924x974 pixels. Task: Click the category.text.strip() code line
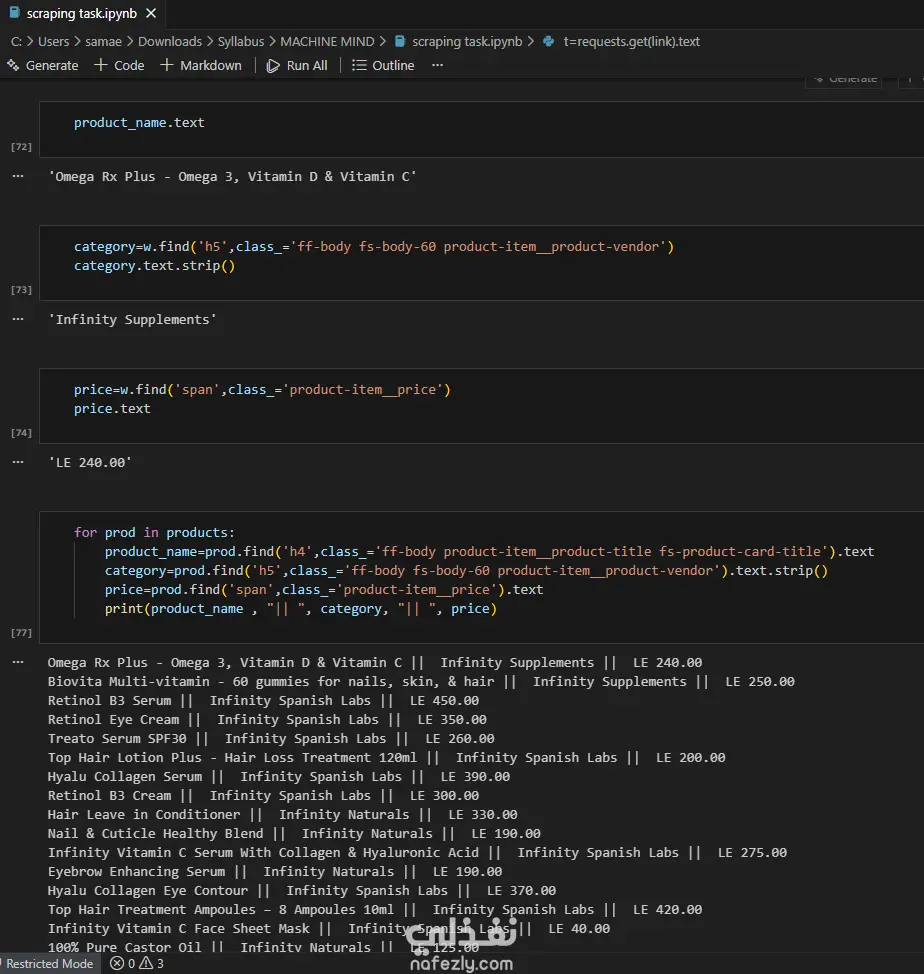155,266
